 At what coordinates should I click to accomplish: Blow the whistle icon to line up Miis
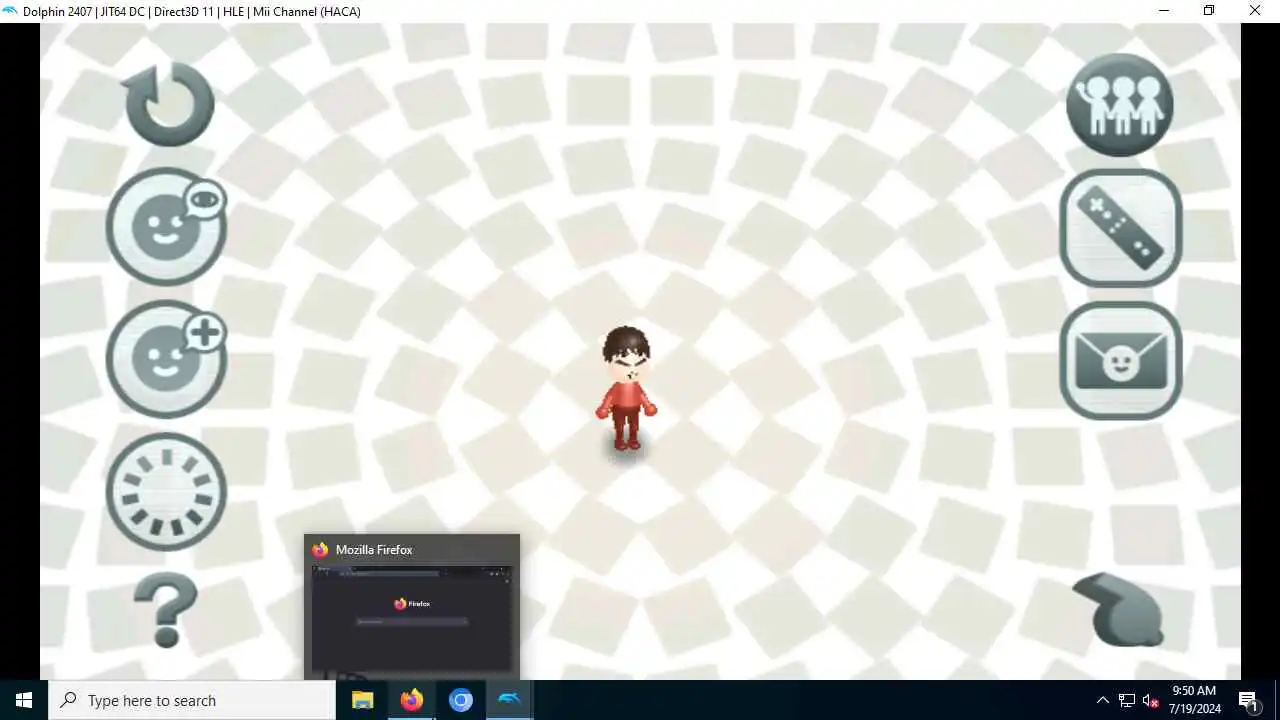pyautogui.click(x=1119, y=610)
